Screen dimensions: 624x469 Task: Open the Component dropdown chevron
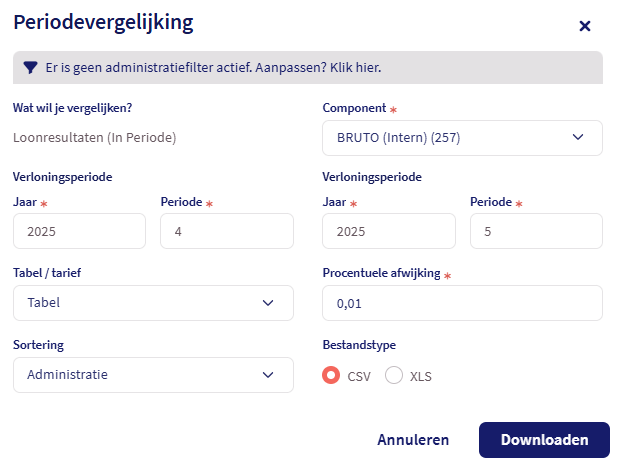578,138
